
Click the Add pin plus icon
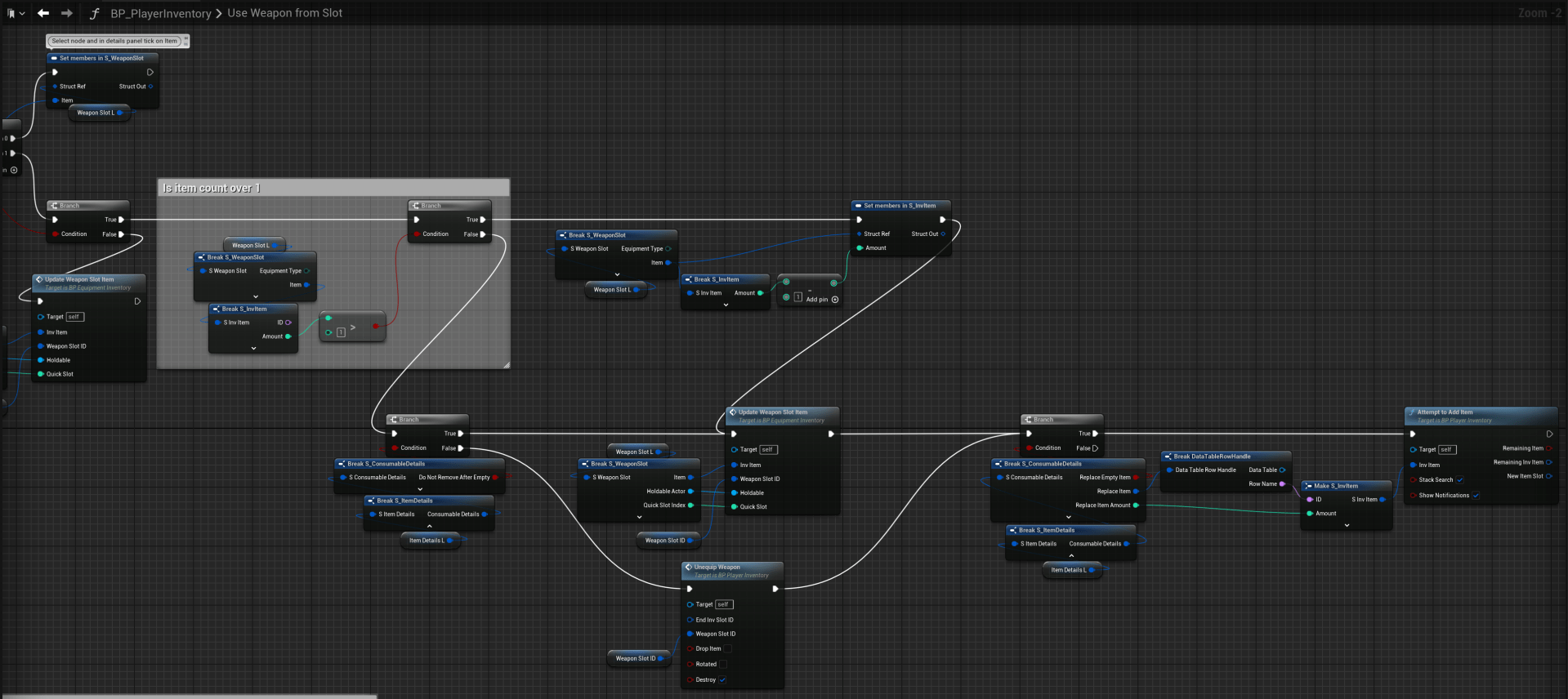(x=834, y=300)
